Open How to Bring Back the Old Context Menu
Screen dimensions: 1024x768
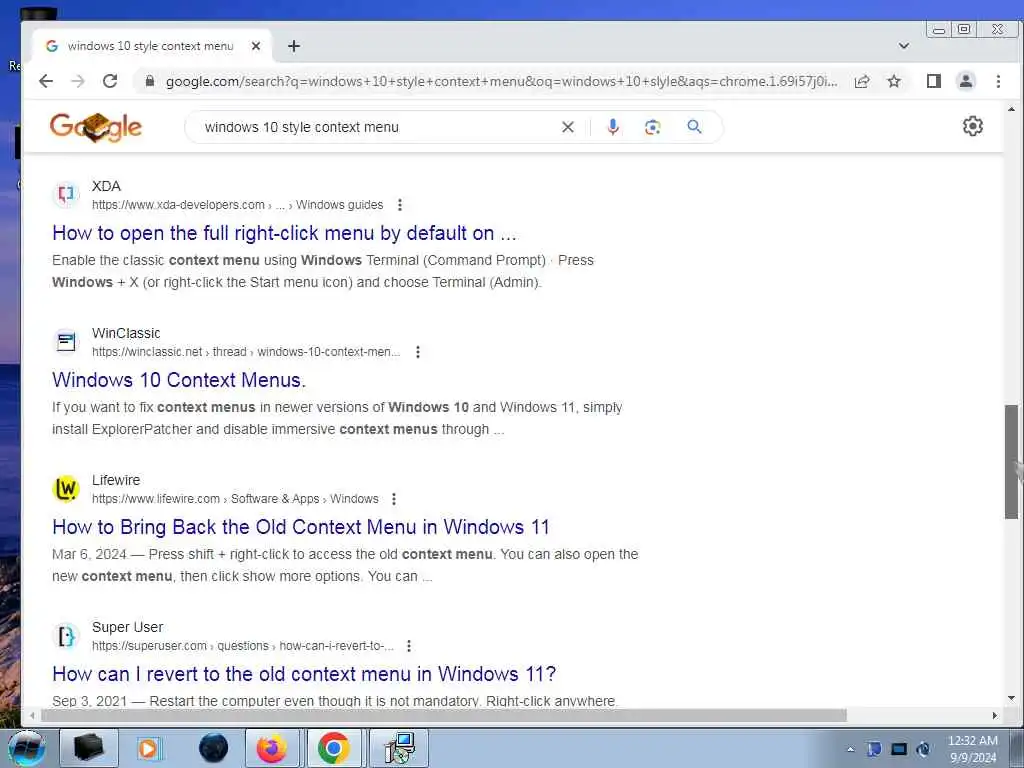pos(301,527)
